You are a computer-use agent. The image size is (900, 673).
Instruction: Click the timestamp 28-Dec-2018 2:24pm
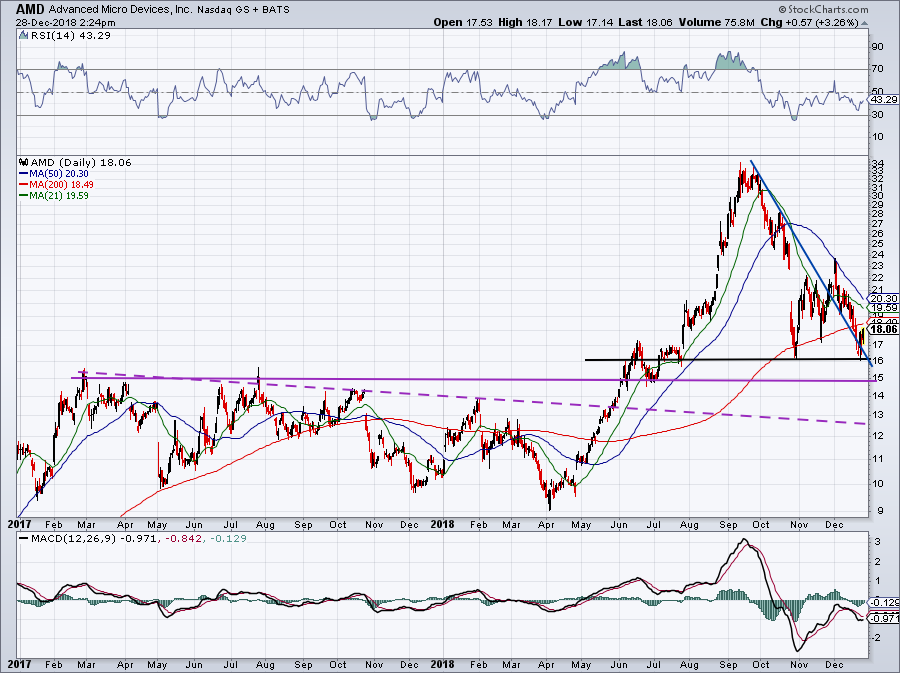(x=65, y=23)
